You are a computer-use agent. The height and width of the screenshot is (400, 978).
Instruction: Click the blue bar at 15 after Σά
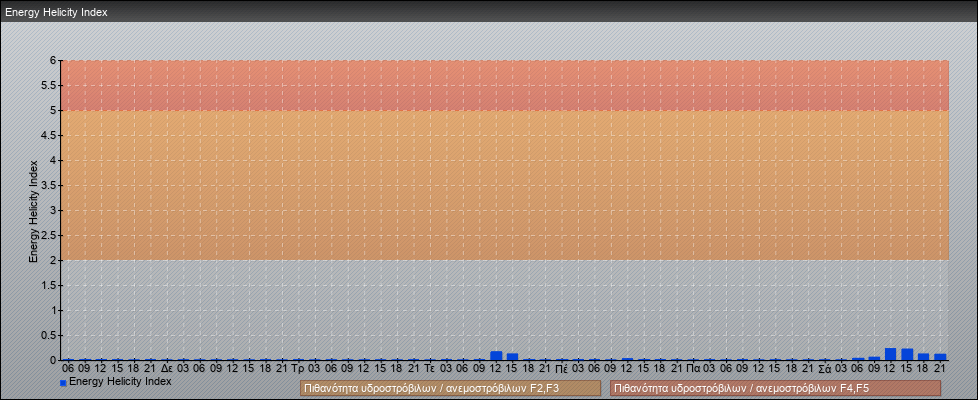tap(907, 354)
